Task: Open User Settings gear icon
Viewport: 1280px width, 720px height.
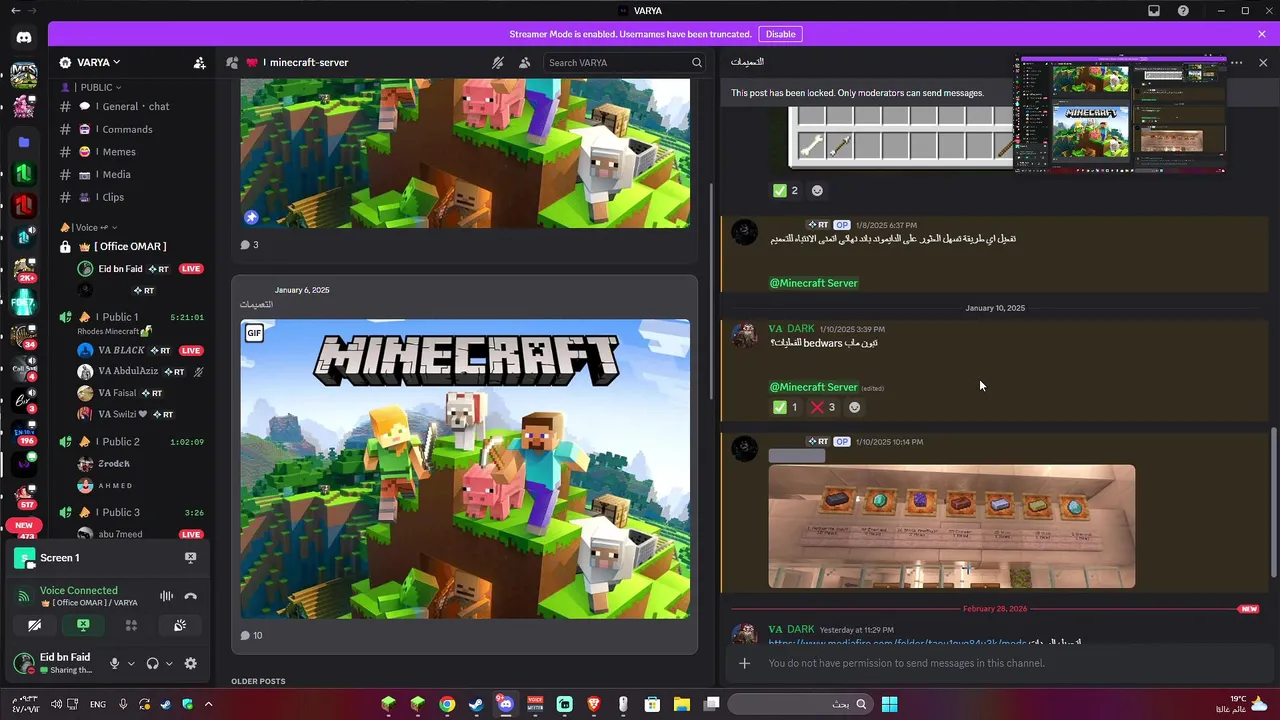Action: click(x=191, y=663)
